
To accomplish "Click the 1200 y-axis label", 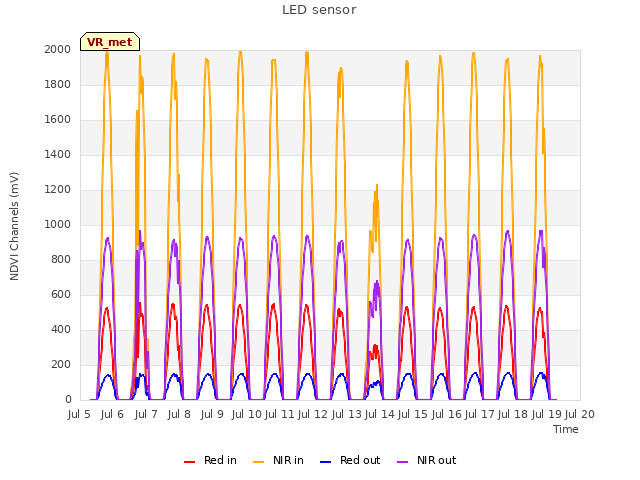I will point(58,189).
